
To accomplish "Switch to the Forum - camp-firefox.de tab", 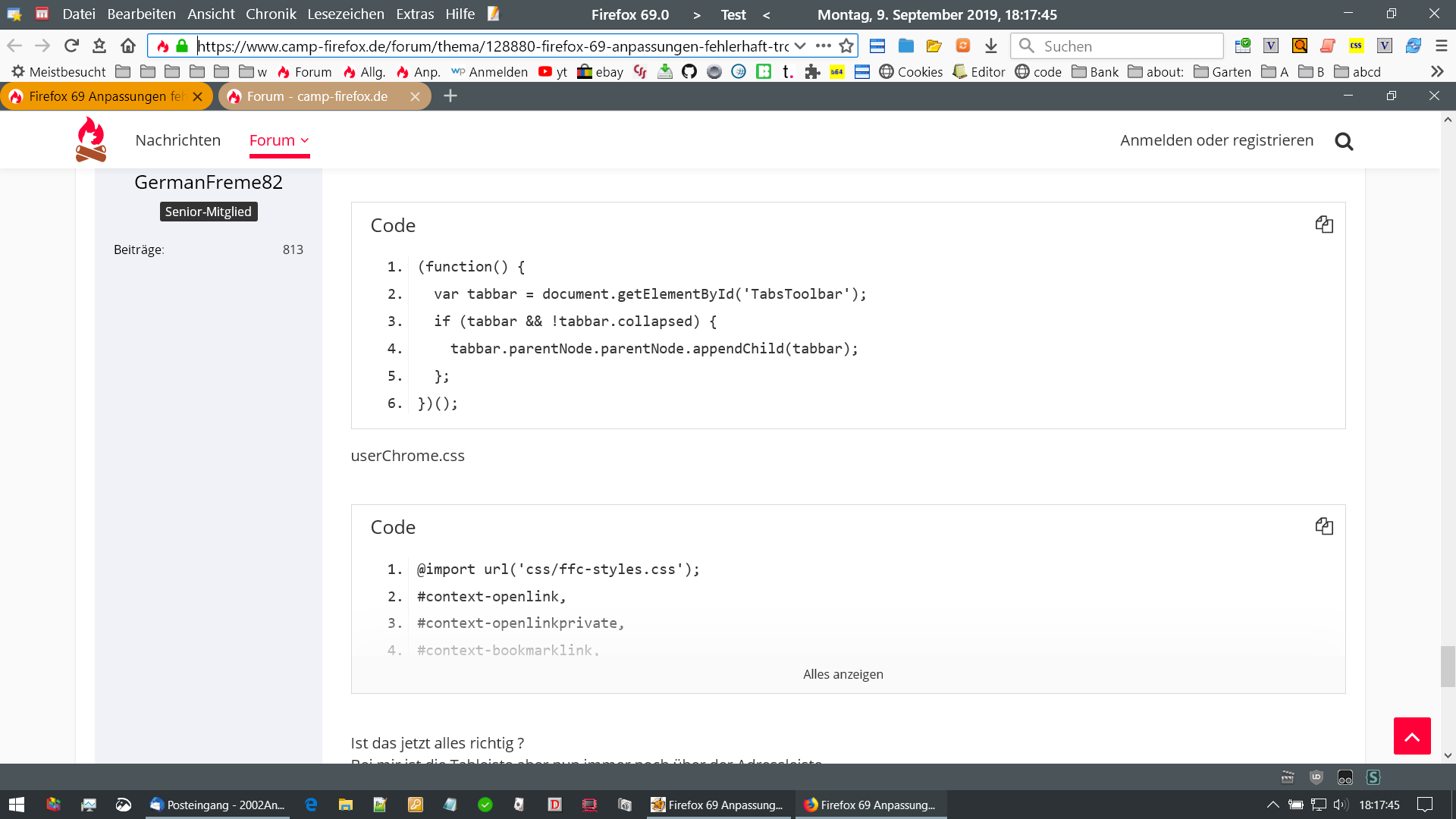I will 317,96.
